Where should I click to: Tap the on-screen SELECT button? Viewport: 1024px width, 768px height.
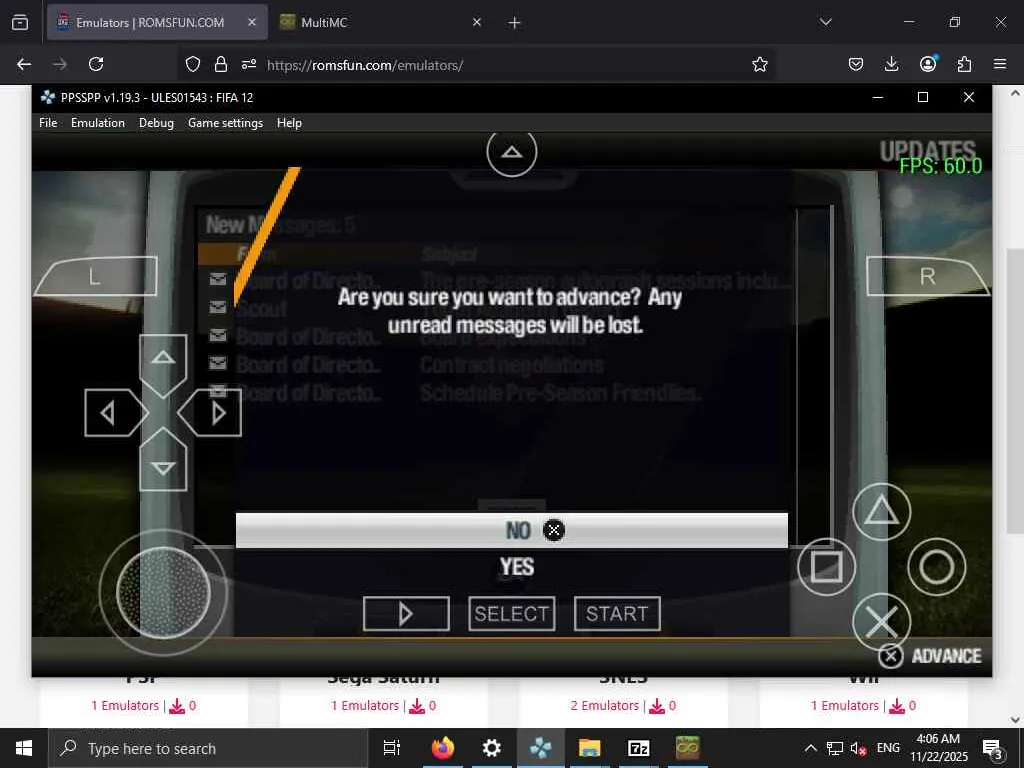[511, 614]
